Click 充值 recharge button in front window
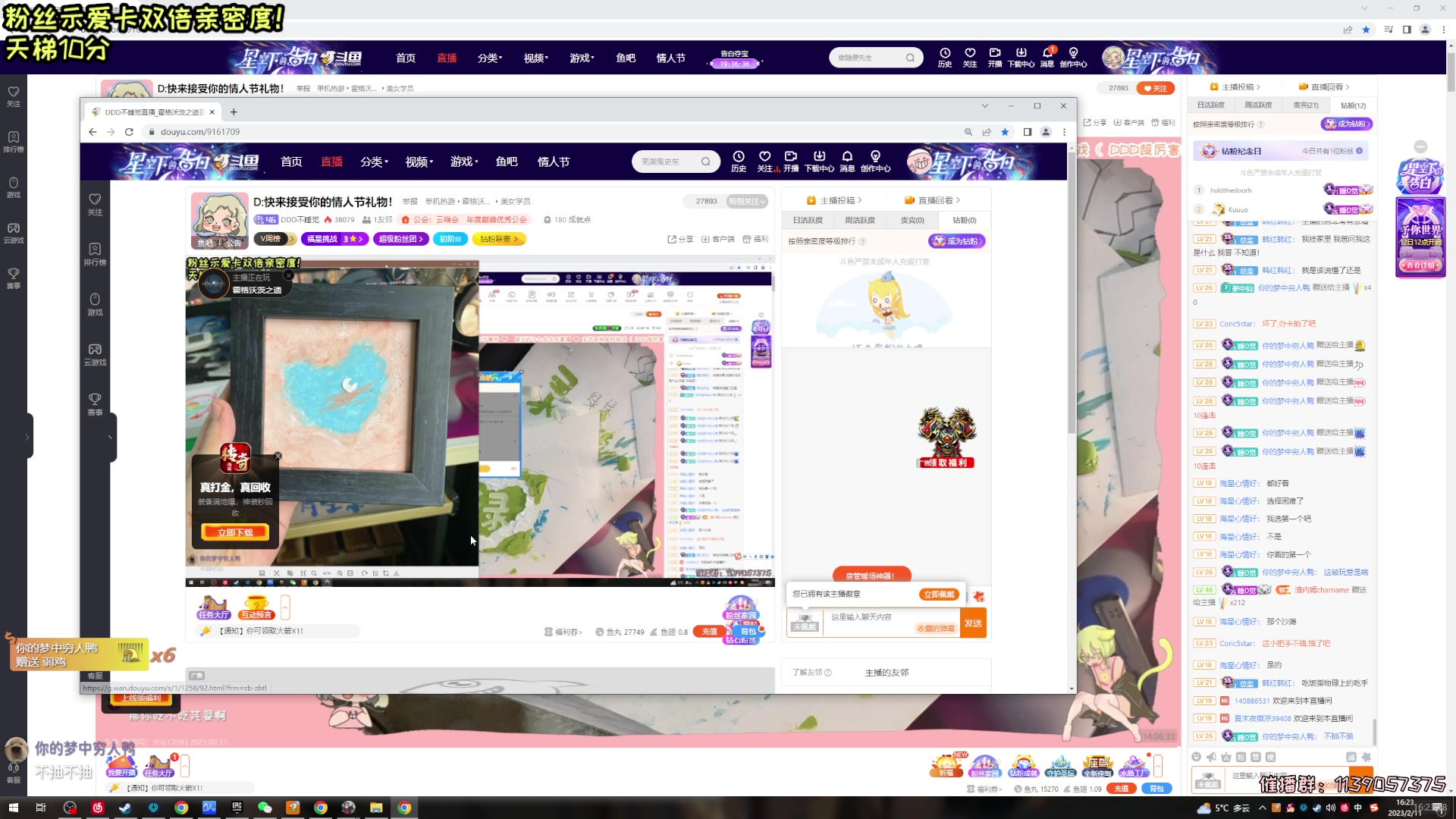 [710, 632]
